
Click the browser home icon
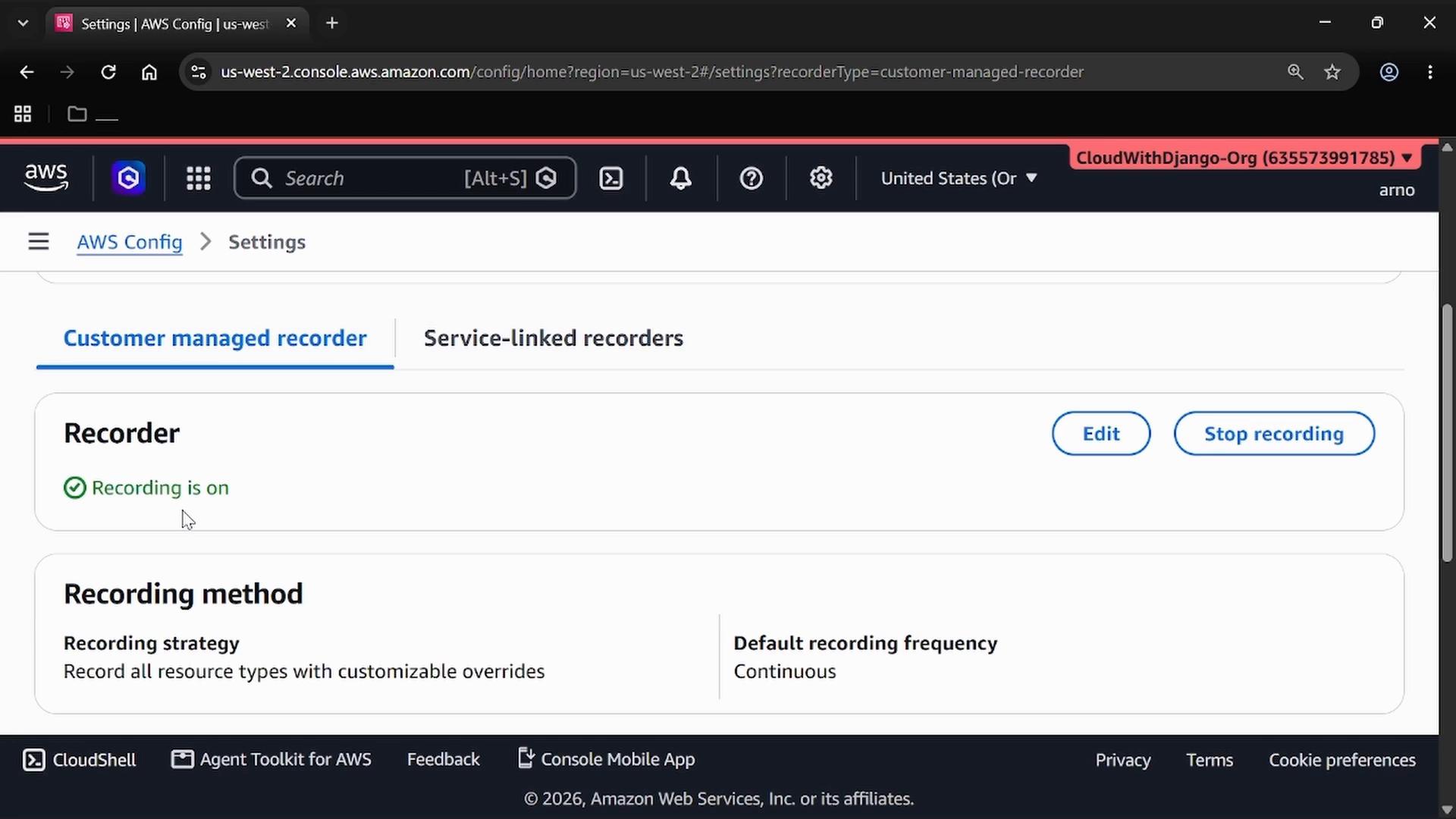(x=149, y=72)
